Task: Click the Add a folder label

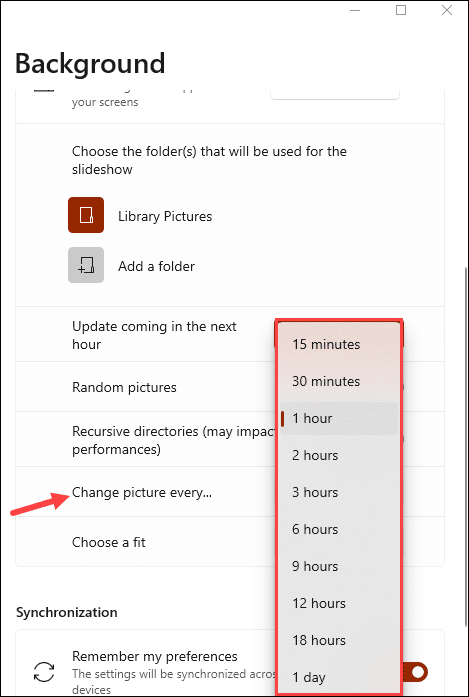Action: pyautogui.click(x=156, y=266)
